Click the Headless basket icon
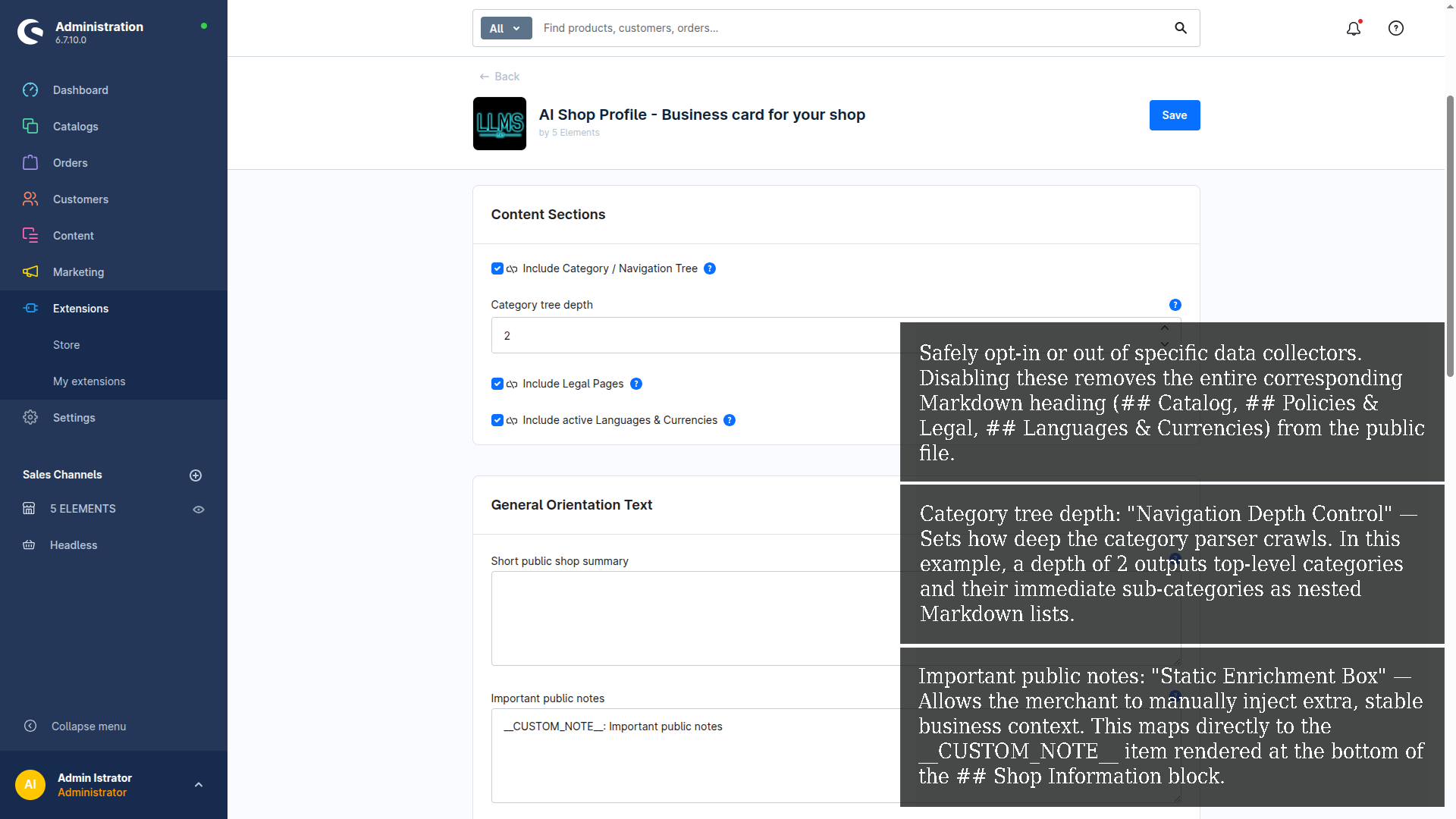Viewport: 1456px width, 819px height. [x=29, y=545]
